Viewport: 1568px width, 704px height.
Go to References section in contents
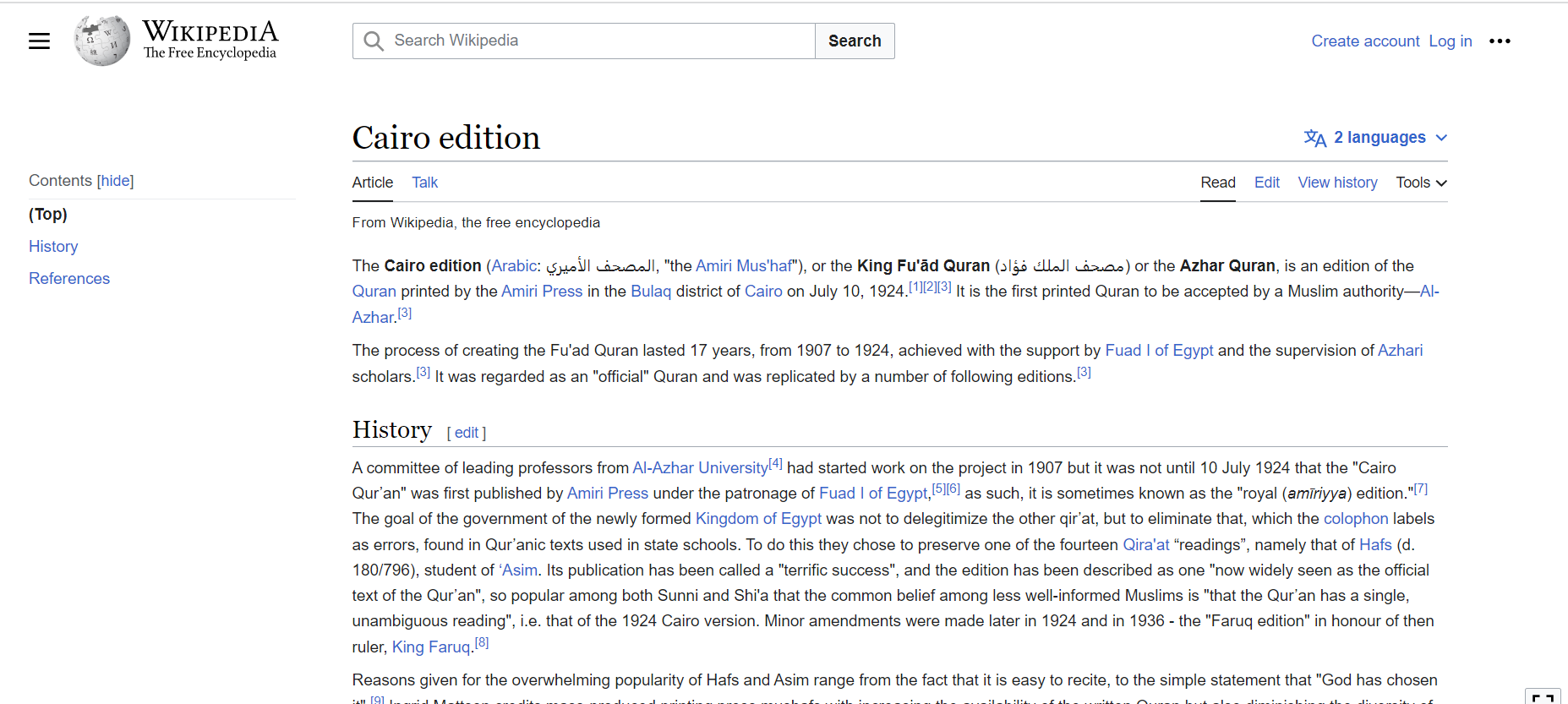point(69,279)
